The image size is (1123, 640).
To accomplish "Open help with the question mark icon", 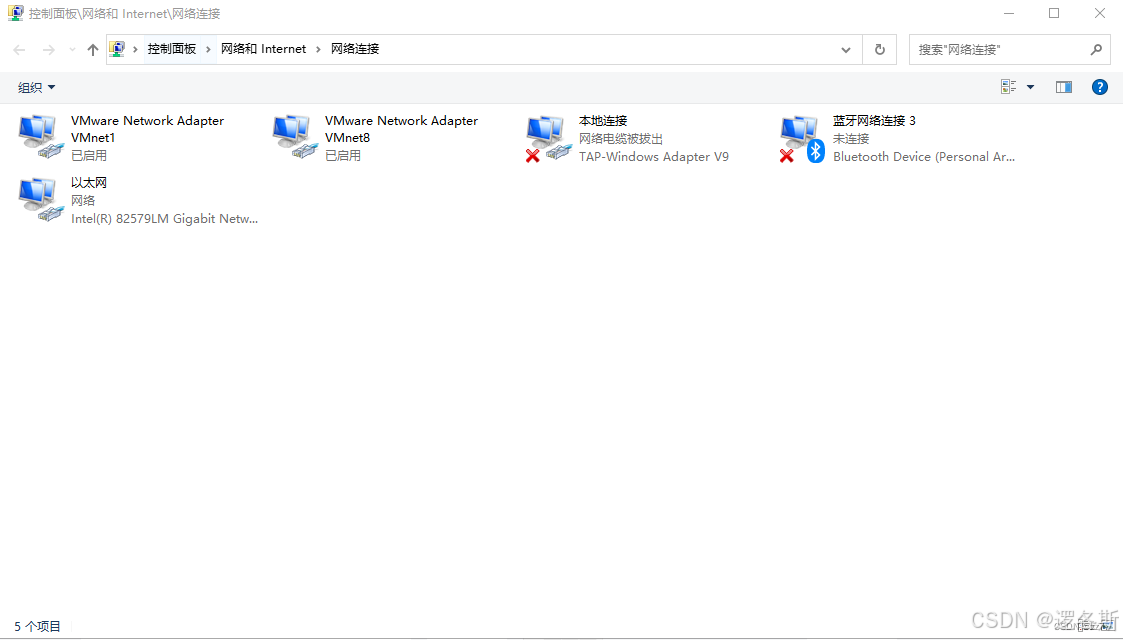I will pos(1099,87).
